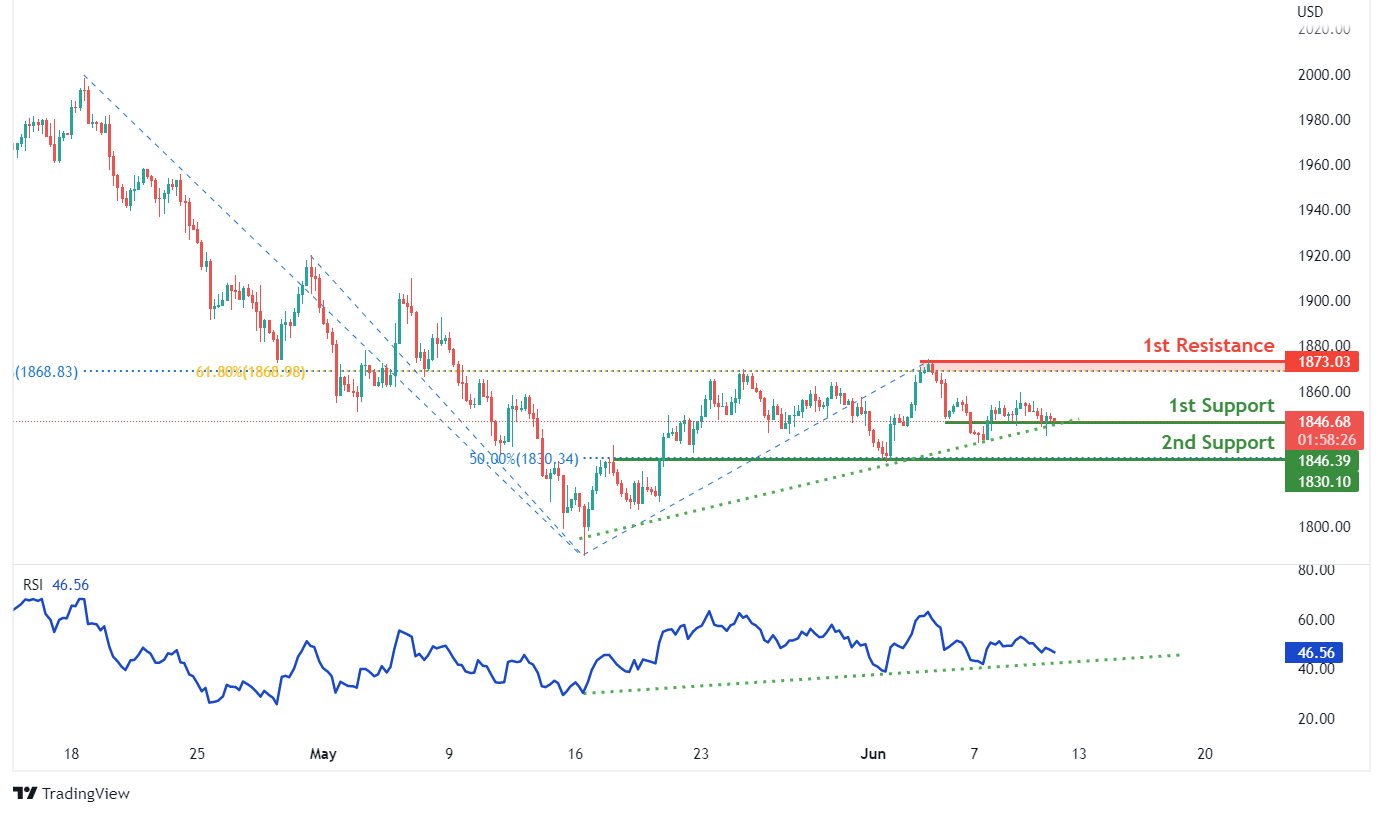This screenshot has height=815, width=1383.
Task: Click the RSI value badge 46.56 on the axis
Action: point(1315,653)
